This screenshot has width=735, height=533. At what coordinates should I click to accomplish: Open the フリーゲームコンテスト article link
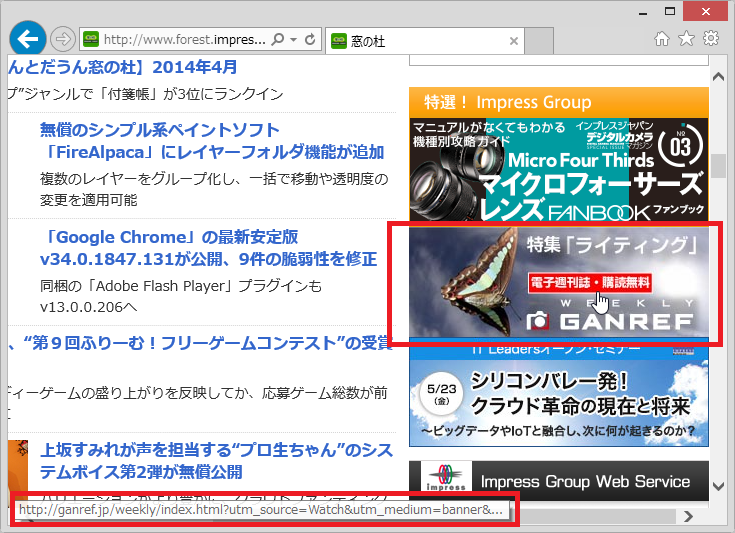coord(201,343)
